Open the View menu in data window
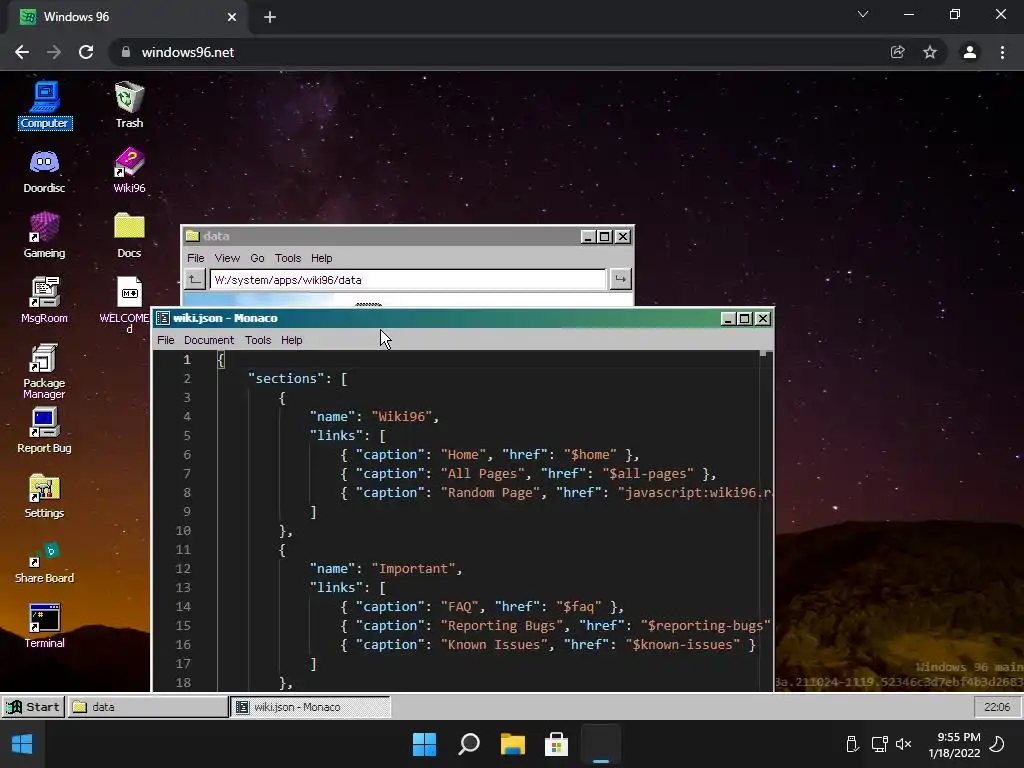The width and height of the screenshot is (1024, 768). [x=227, y=258]
